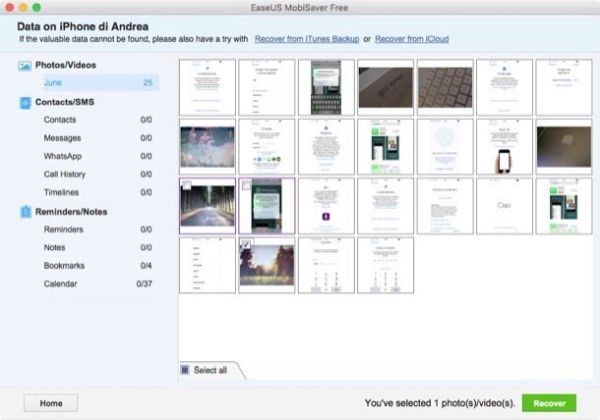Open Call History list
This screenshot has width=600, height=420.
[x=65, y=175]
